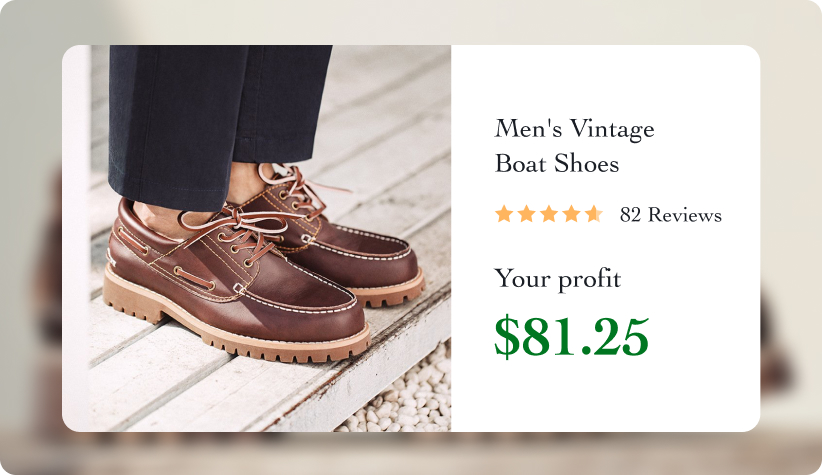This screenshot has height=475, width=822.
Task: Click the first rating star
Action: pos(504,214)
